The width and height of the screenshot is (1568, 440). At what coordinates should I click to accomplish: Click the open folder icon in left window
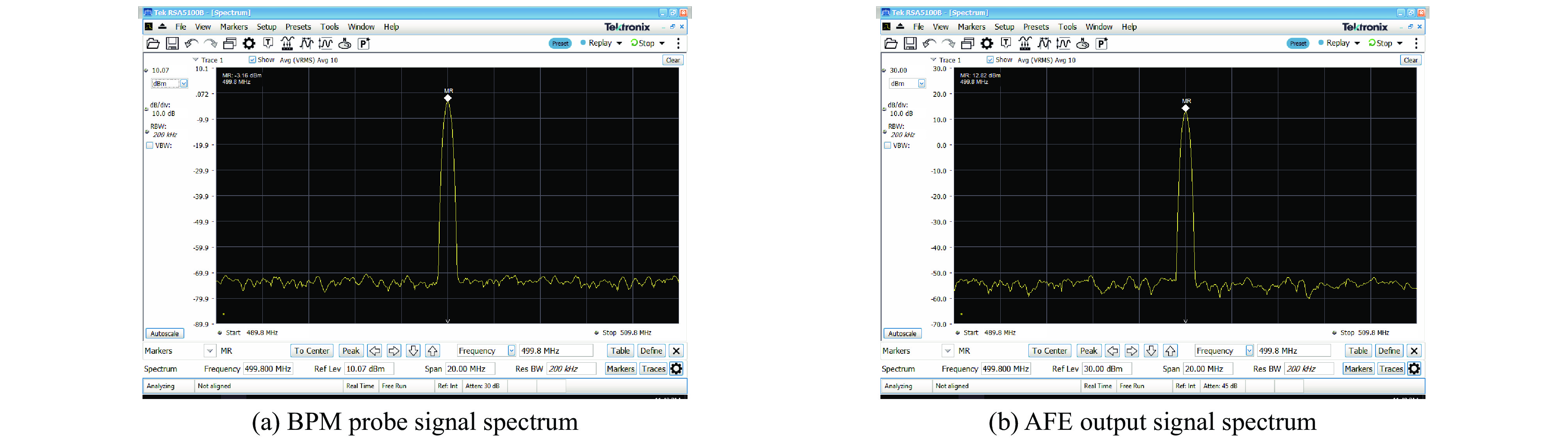pos(153,43)
